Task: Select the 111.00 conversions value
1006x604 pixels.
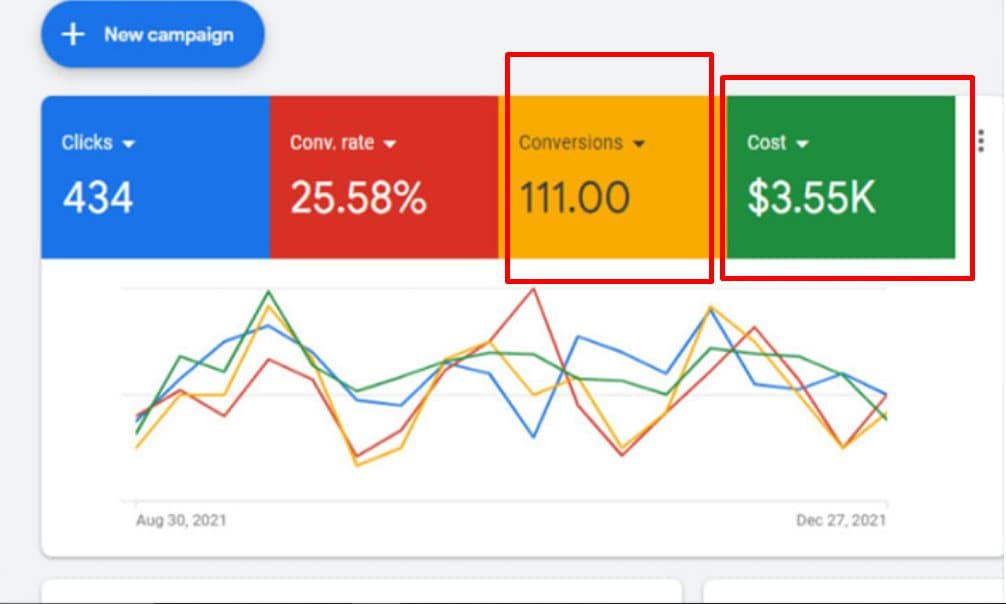Action: (x=575, y=197)
